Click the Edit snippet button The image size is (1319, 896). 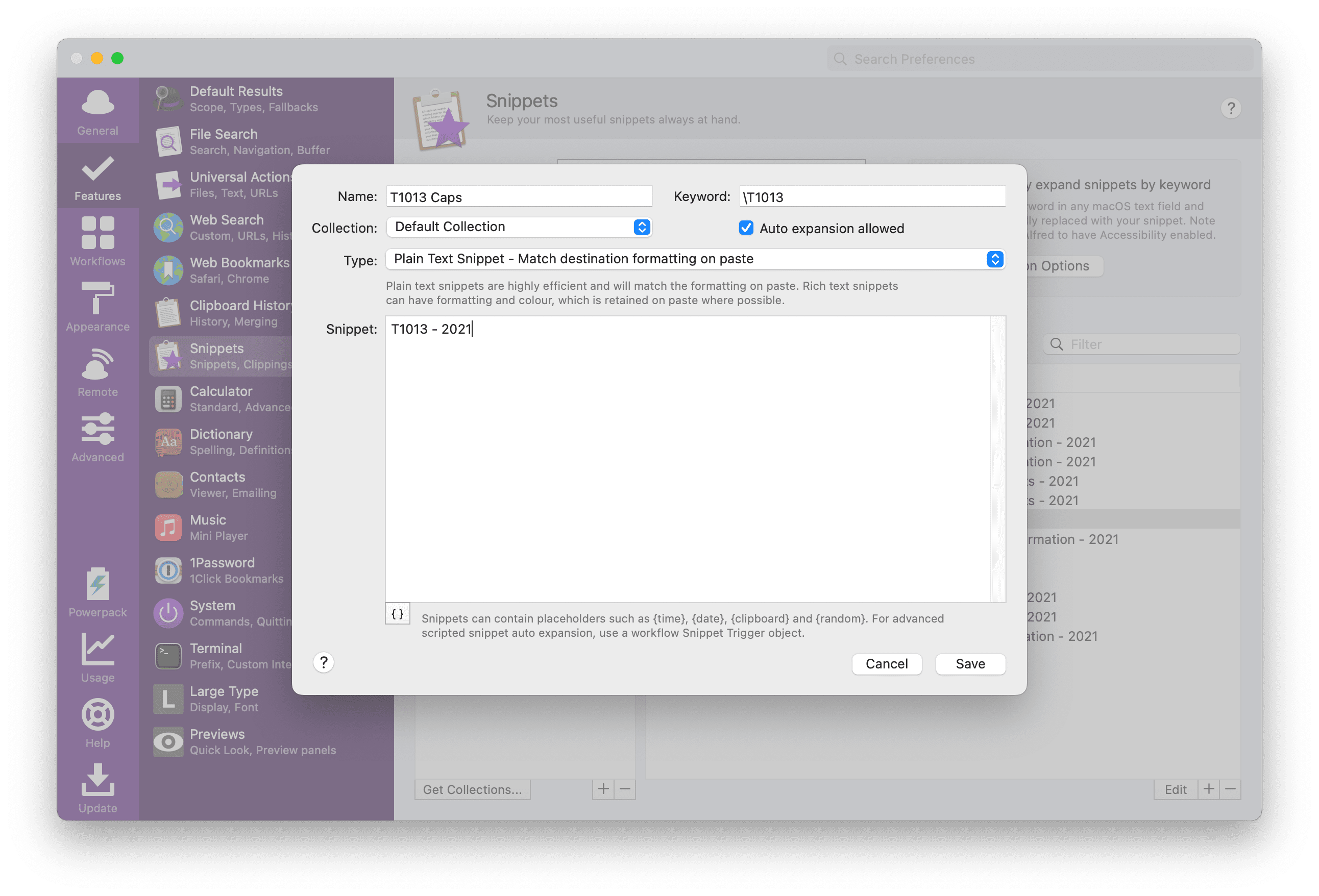click(x=1176, y=789)
